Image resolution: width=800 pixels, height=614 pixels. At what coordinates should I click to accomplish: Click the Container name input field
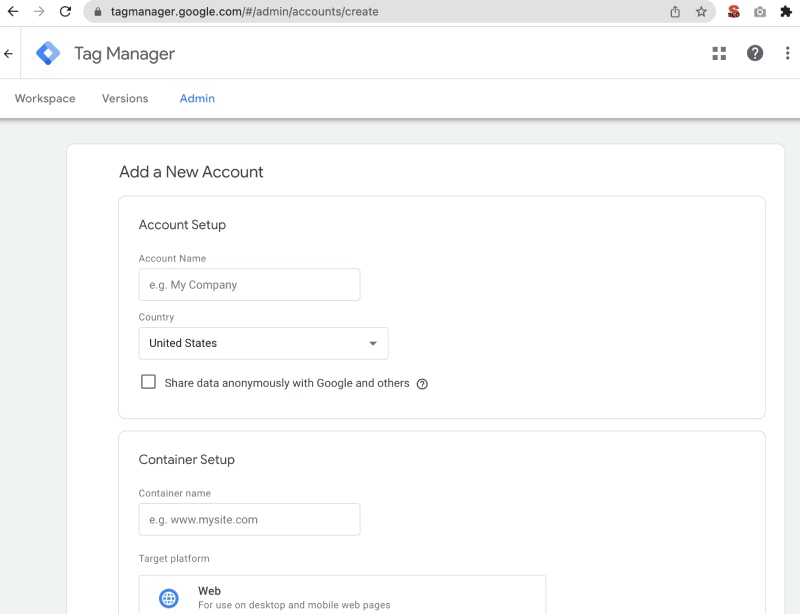[x=249, y=519]
